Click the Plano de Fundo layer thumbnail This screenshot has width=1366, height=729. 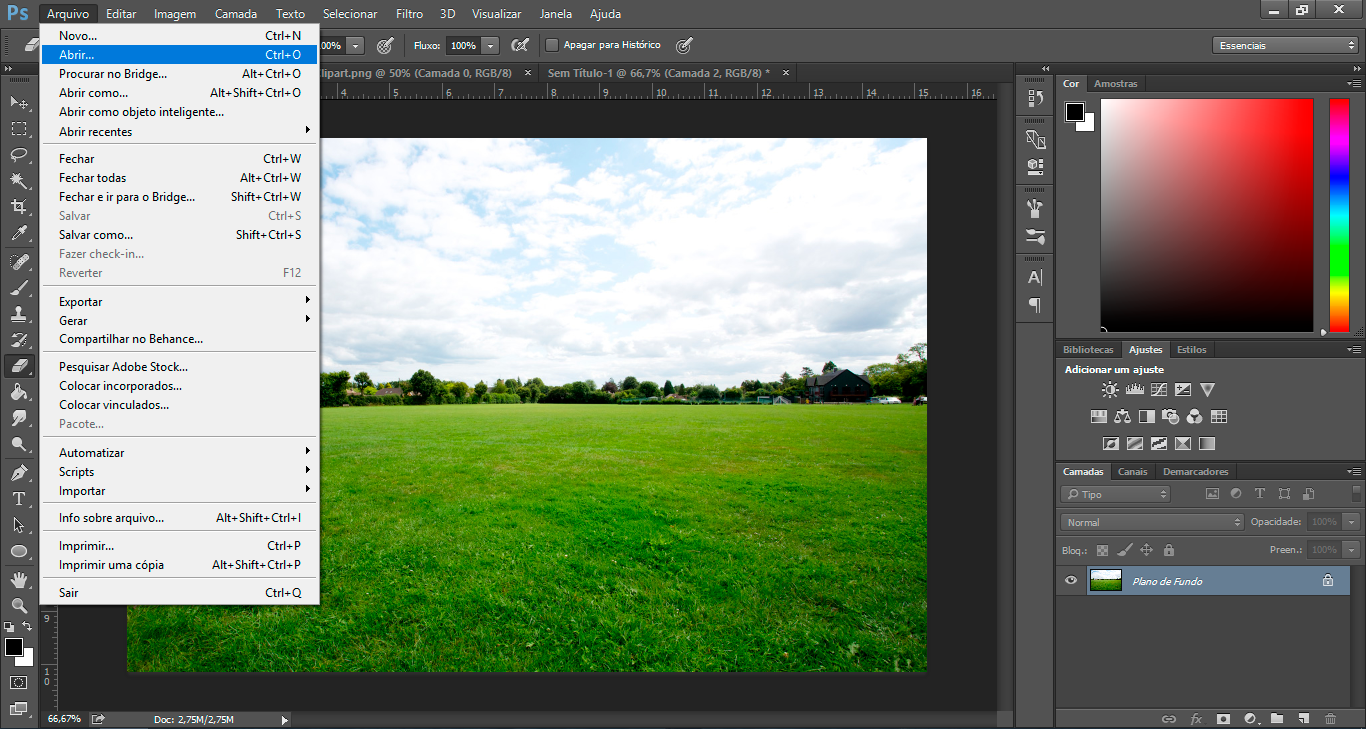pyautogui.click(x=1105, y=580)
